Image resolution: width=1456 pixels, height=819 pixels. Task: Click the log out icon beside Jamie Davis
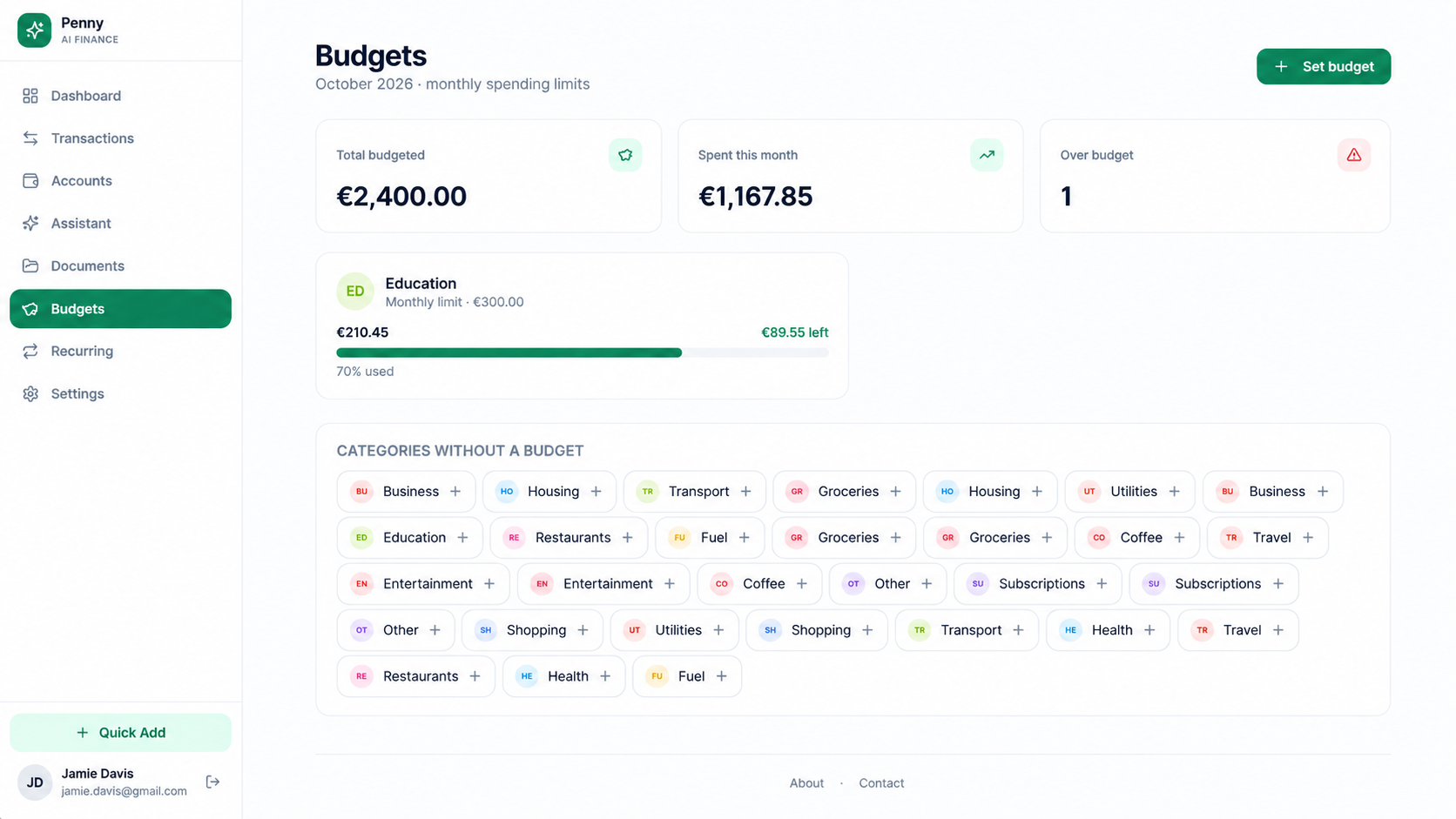pyautogui.click(x=212, y=782)
